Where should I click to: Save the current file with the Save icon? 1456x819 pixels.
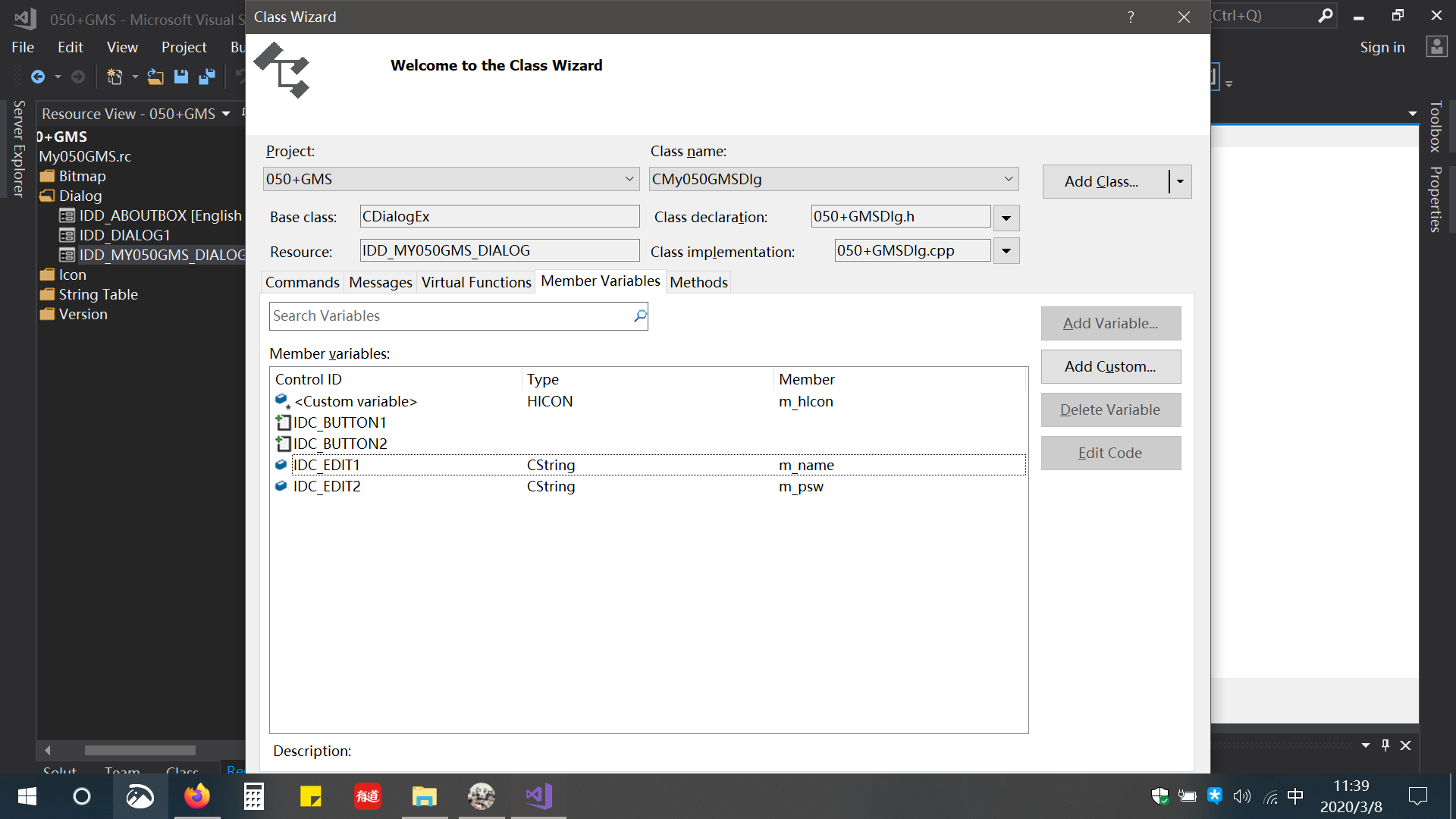(181, 77)
